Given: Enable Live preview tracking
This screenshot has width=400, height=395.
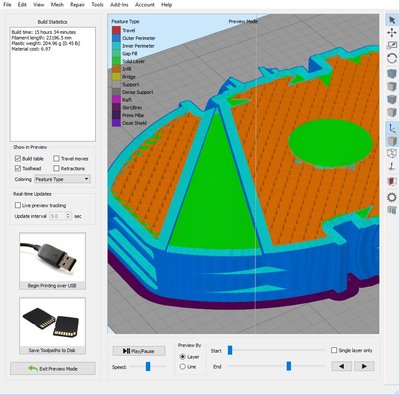Looking at the screenshot, I should pos(18,205).
